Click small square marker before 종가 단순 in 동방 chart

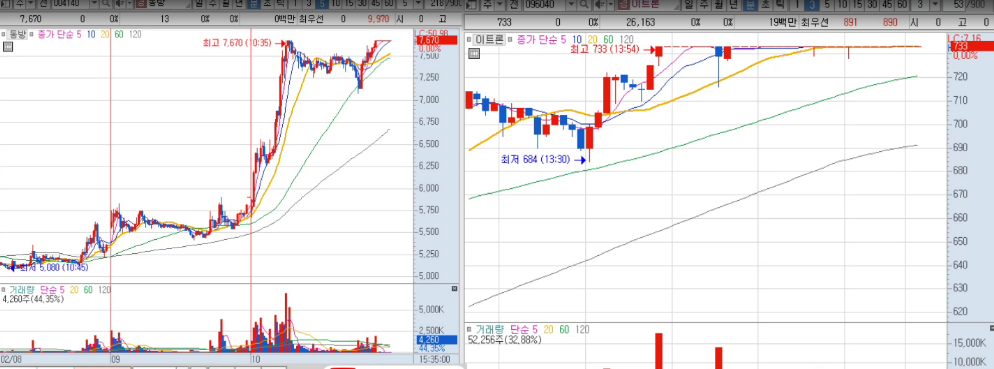32,34
